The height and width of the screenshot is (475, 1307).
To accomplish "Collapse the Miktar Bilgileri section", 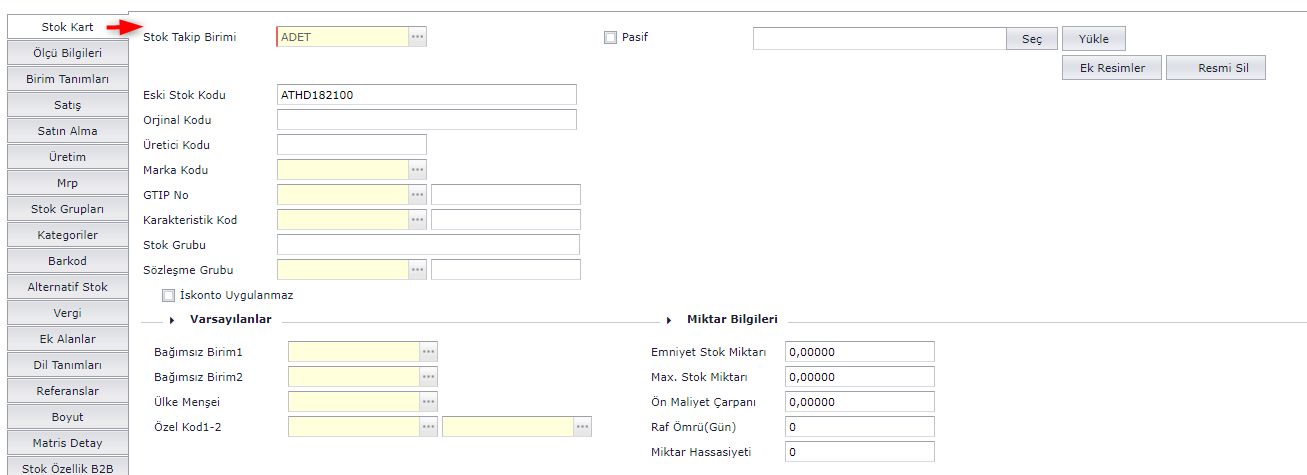I will pos(669,320).
